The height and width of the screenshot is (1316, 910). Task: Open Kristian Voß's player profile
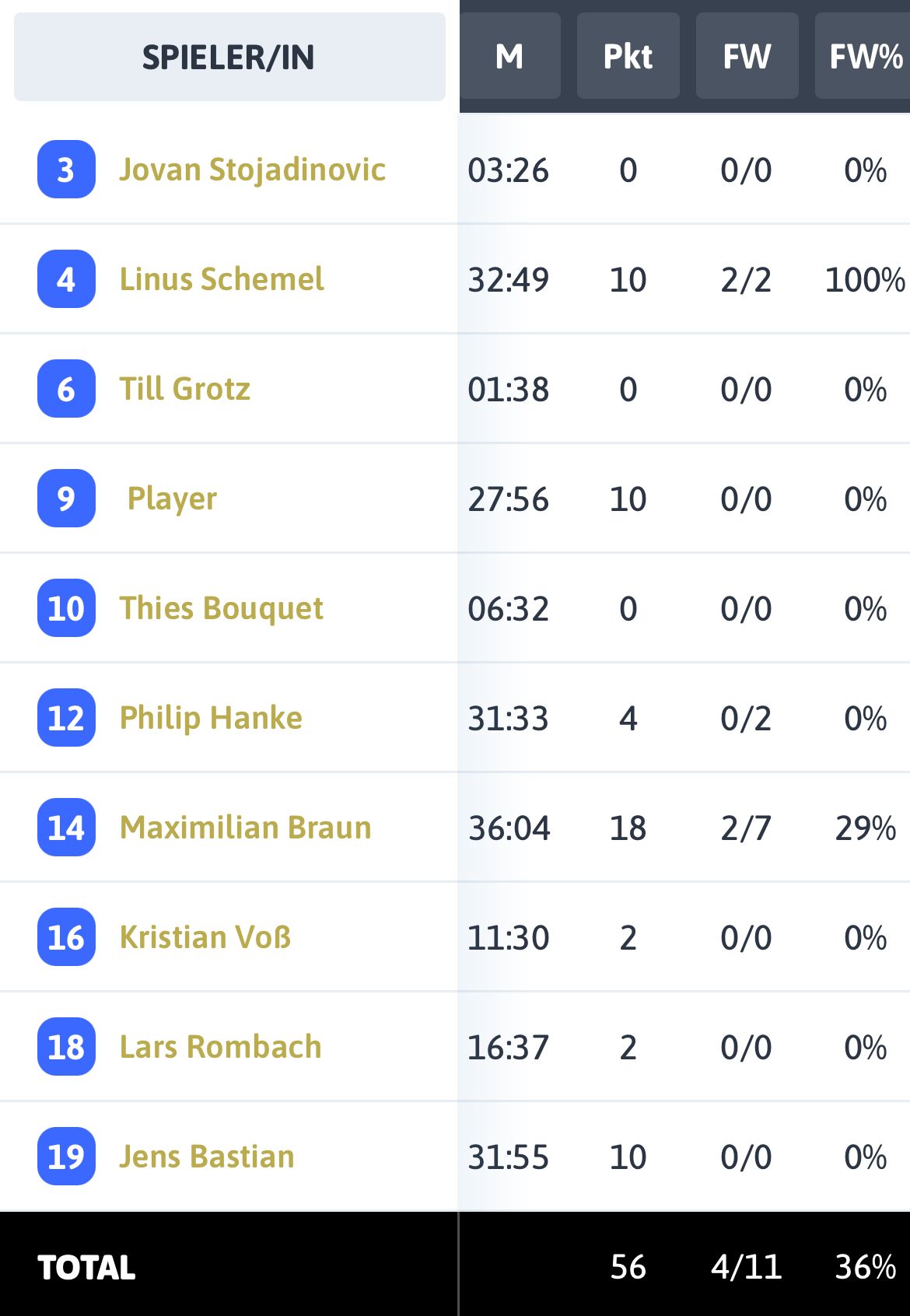(205, 937)
